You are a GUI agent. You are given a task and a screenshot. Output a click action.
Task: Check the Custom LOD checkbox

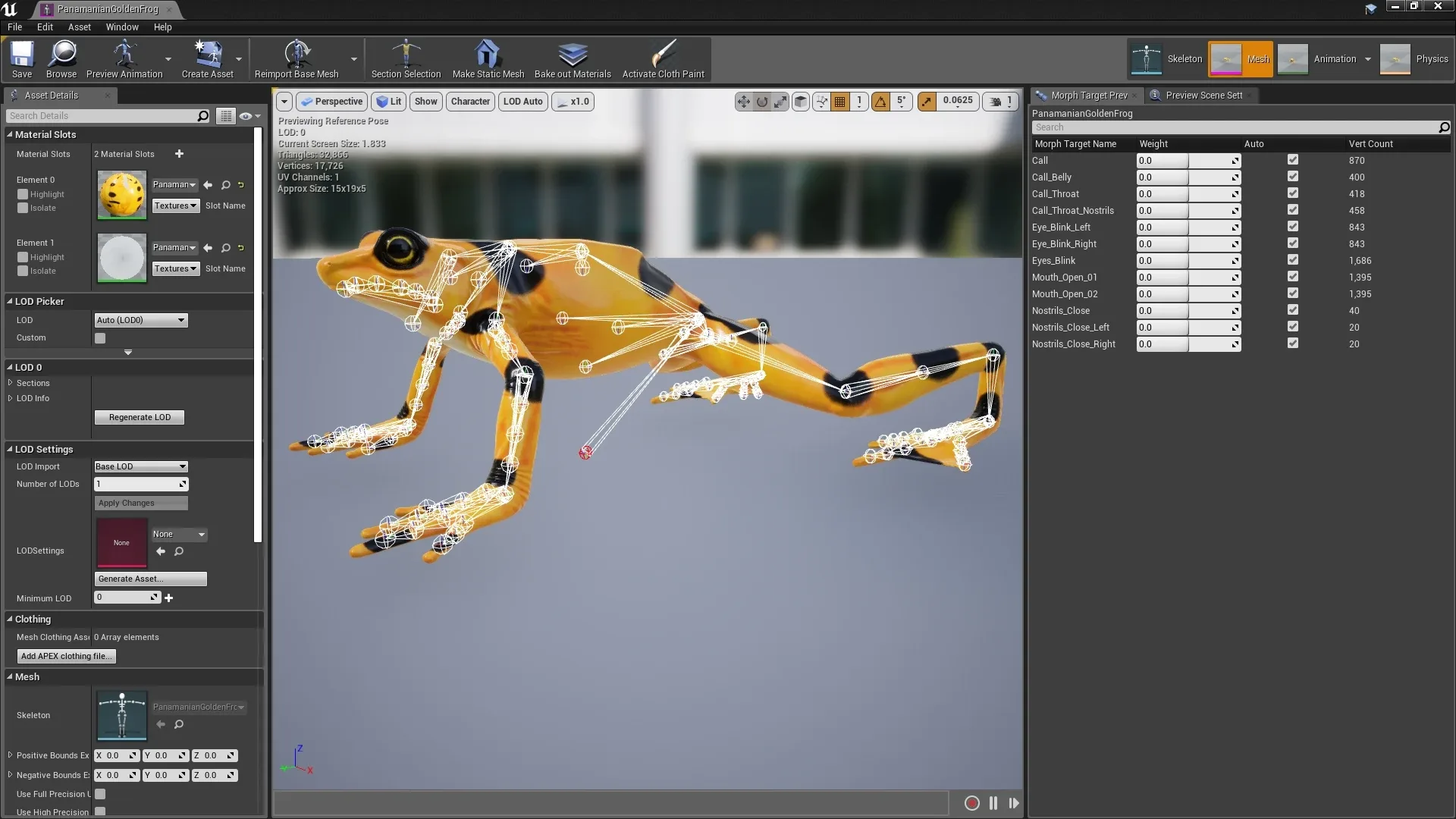(100, 338)
